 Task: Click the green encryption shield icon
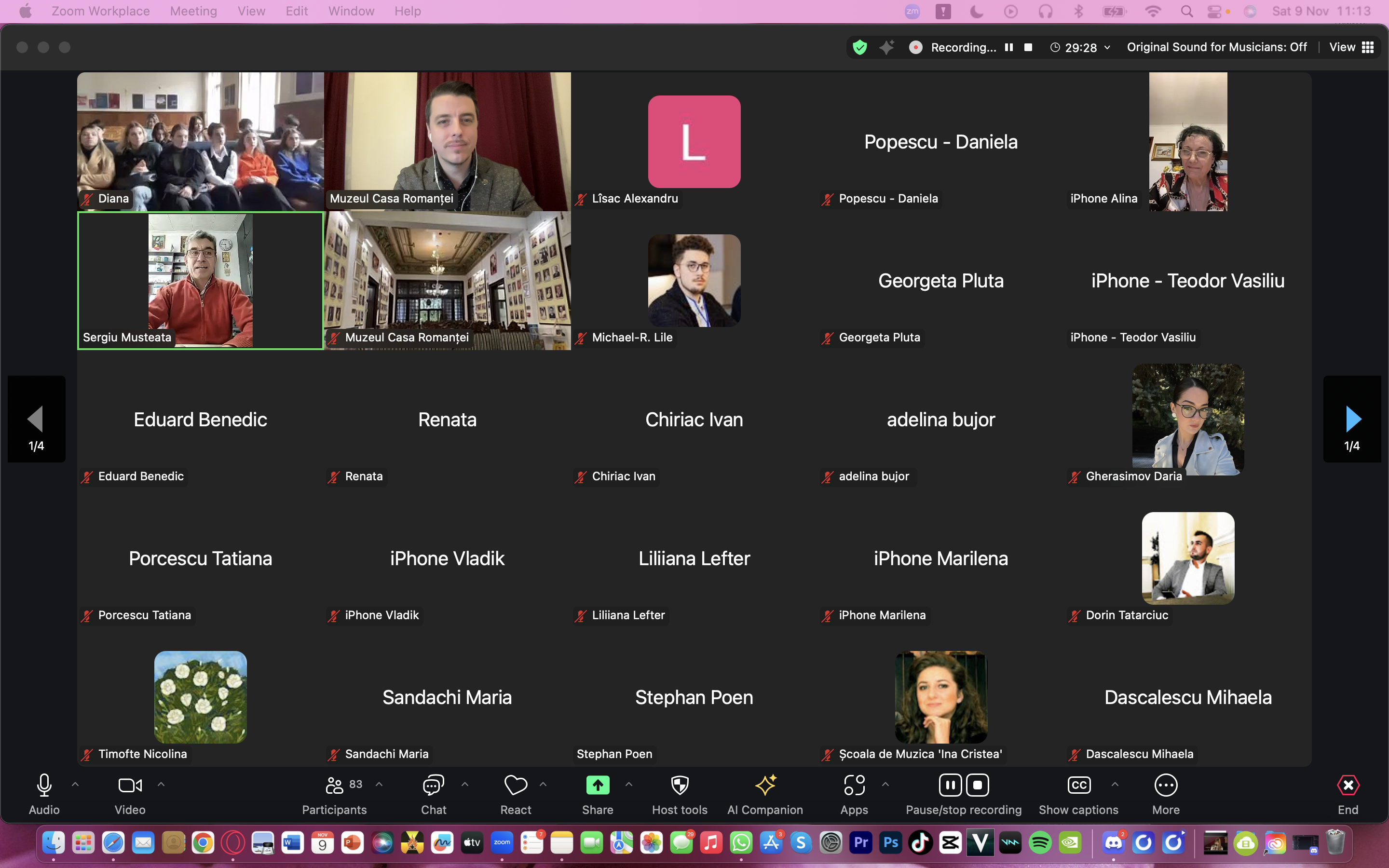pos(860,47)
